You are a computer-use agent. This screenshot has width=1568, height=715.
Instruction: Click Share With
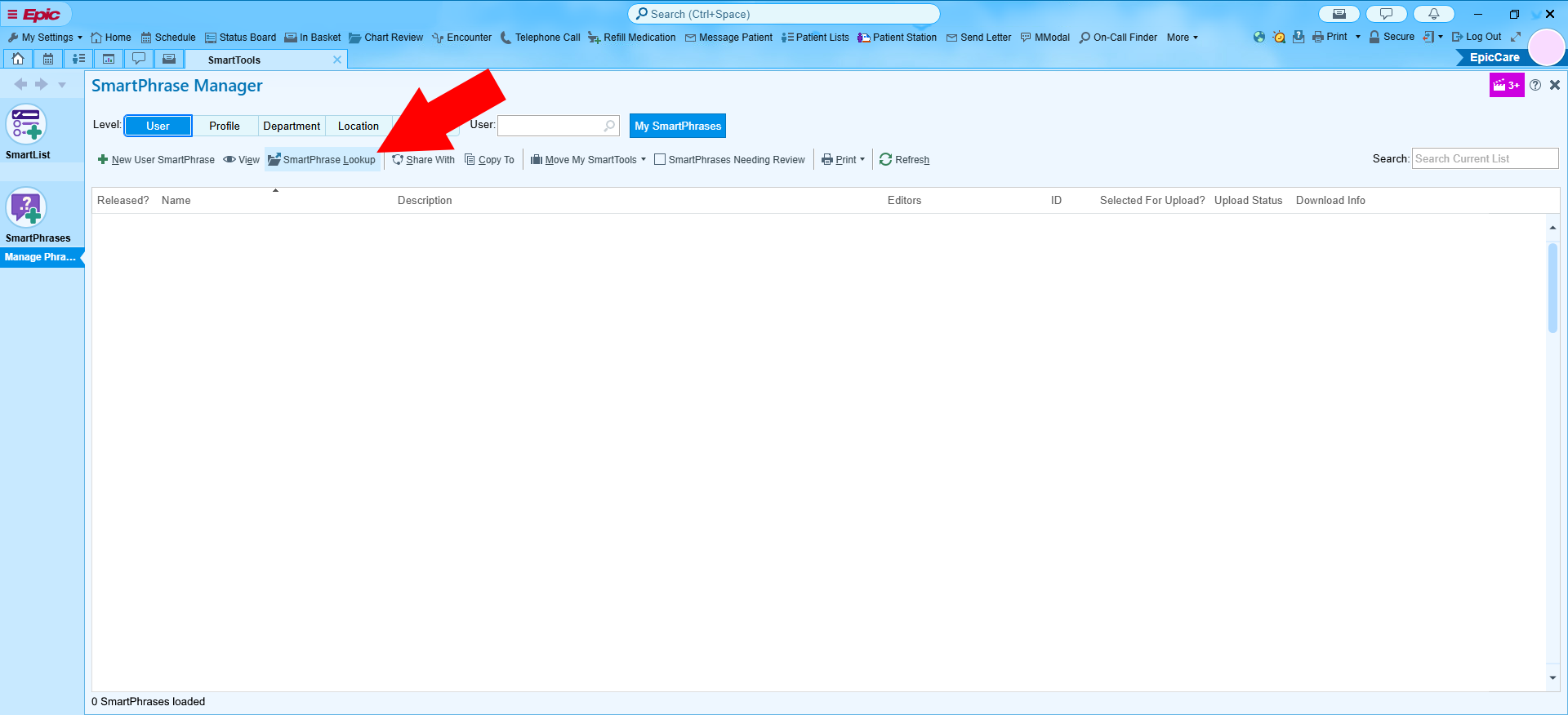tap(423, 160)
